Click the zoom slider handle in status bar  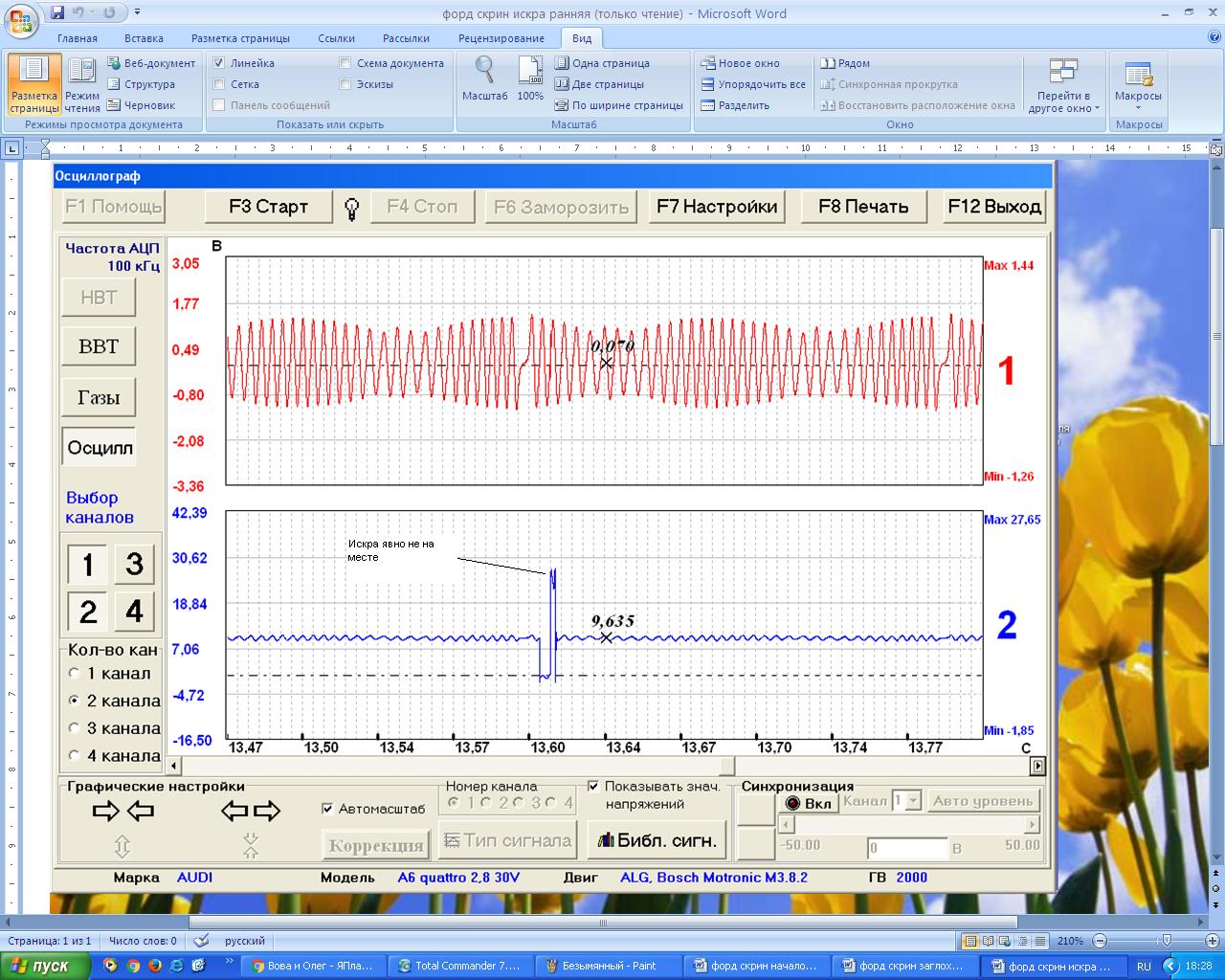(1166, 941)
